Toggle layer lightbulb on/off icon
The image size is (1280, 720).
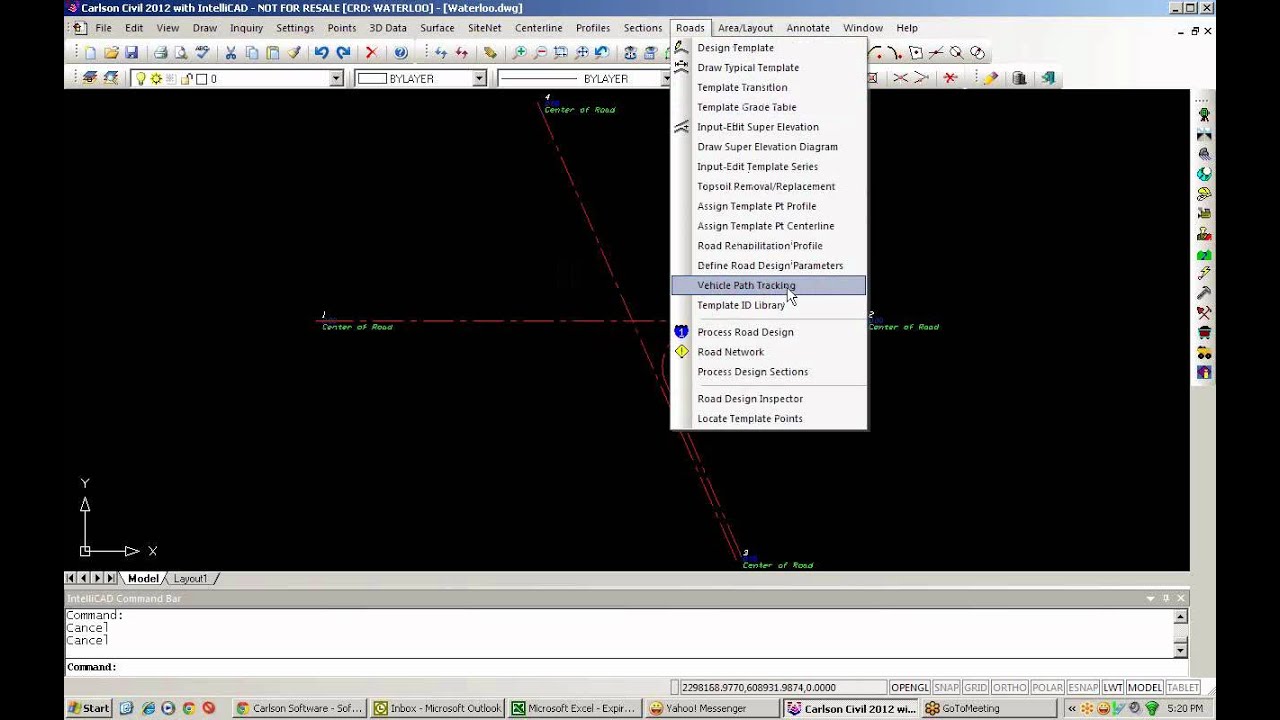click(141, 79)
